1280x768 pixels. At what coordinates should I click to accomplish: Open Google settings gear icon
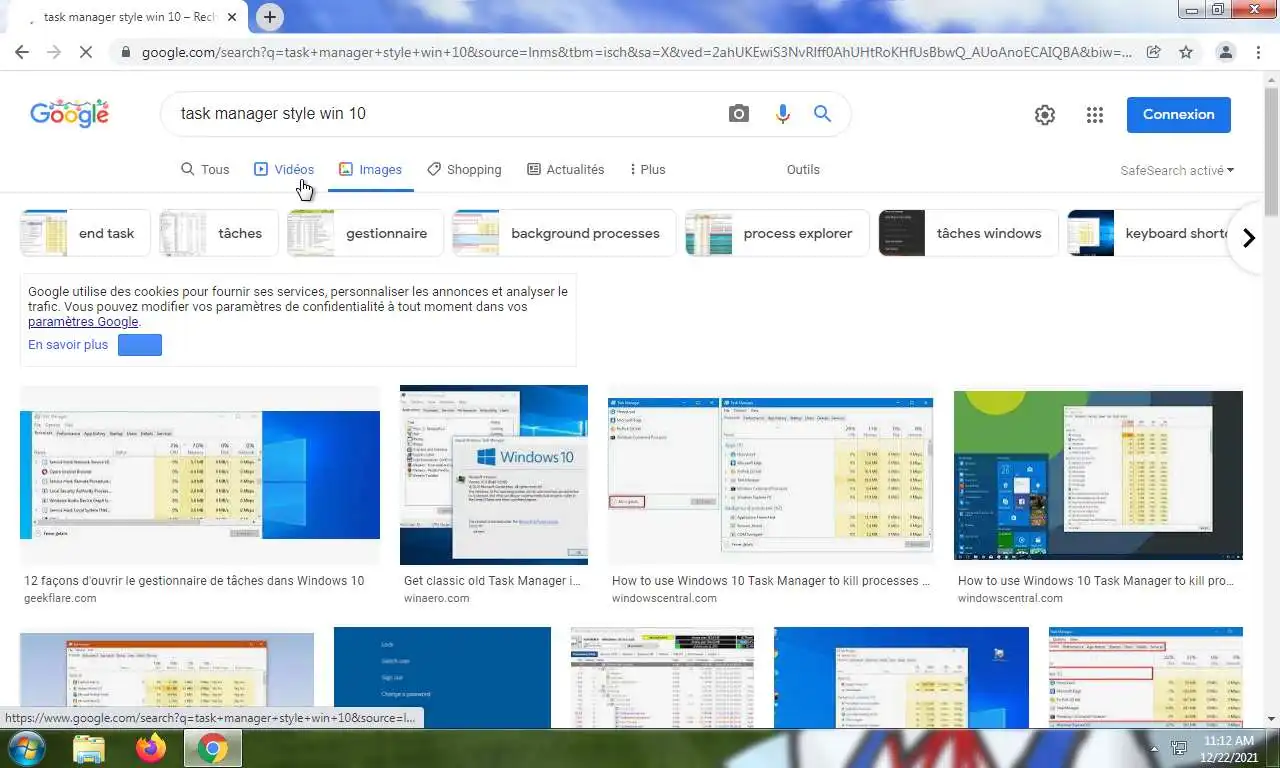[1045, 115]
